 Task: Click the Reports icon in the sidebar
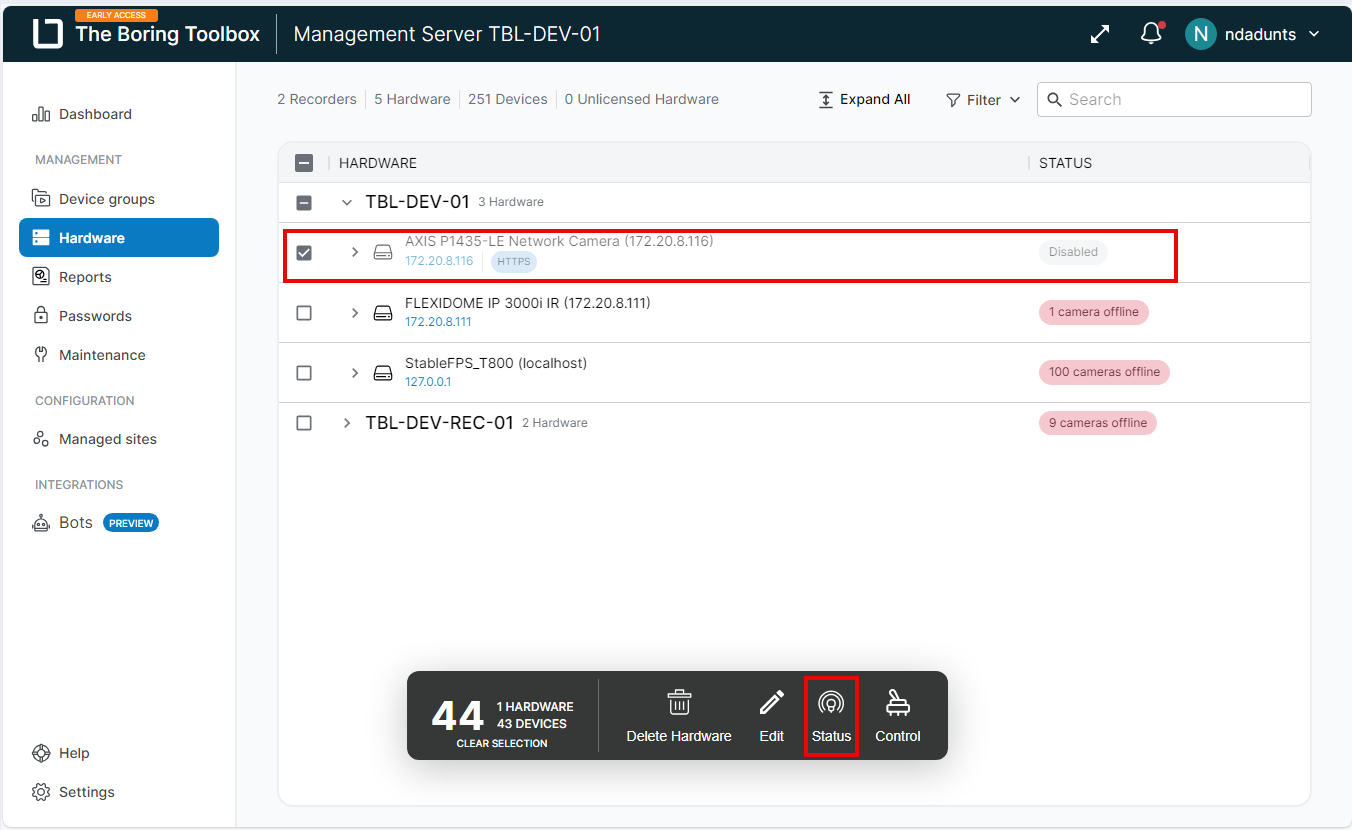pos(41,277)
